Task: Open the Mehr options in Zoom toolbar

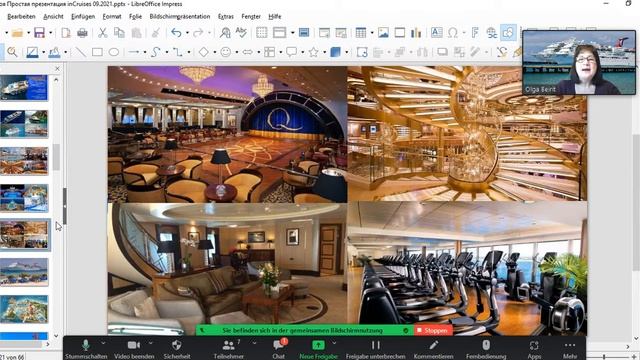Action: pos(570,349)
